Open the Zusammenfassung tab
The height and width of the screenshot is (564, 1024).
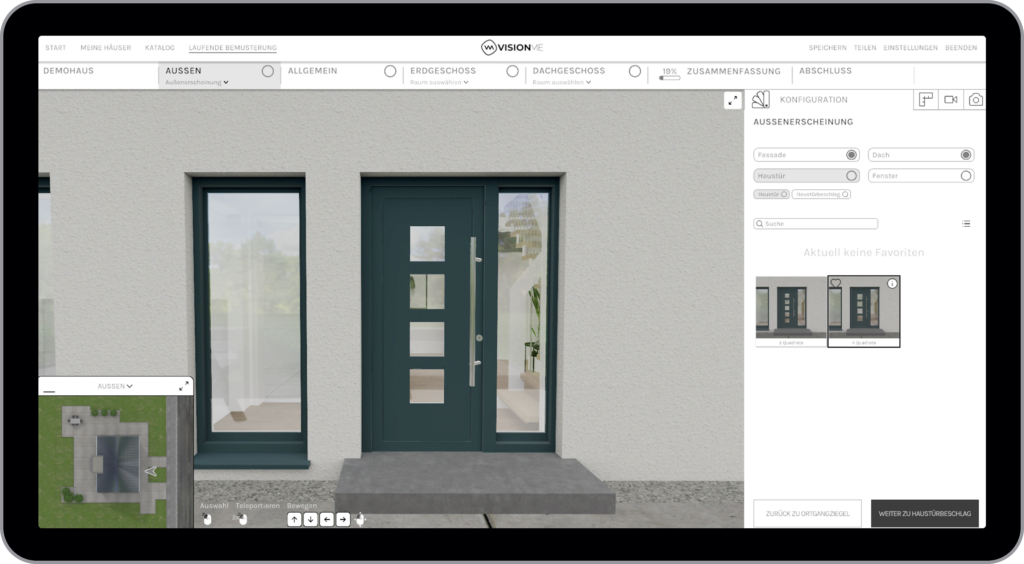coord(735,72)
